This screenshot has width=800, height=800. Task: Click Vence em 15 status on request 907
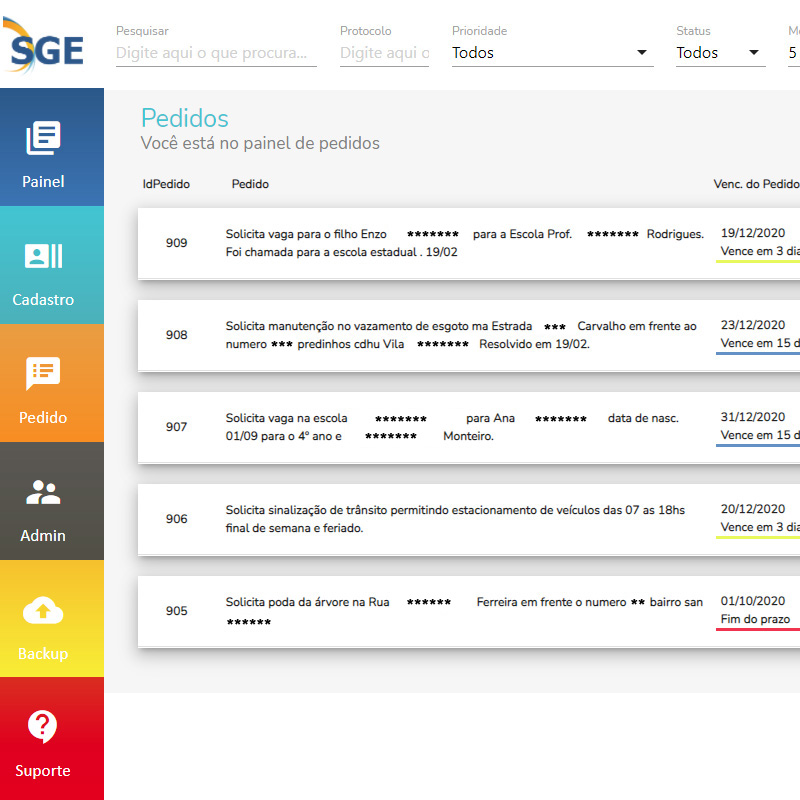pos(760,435)
